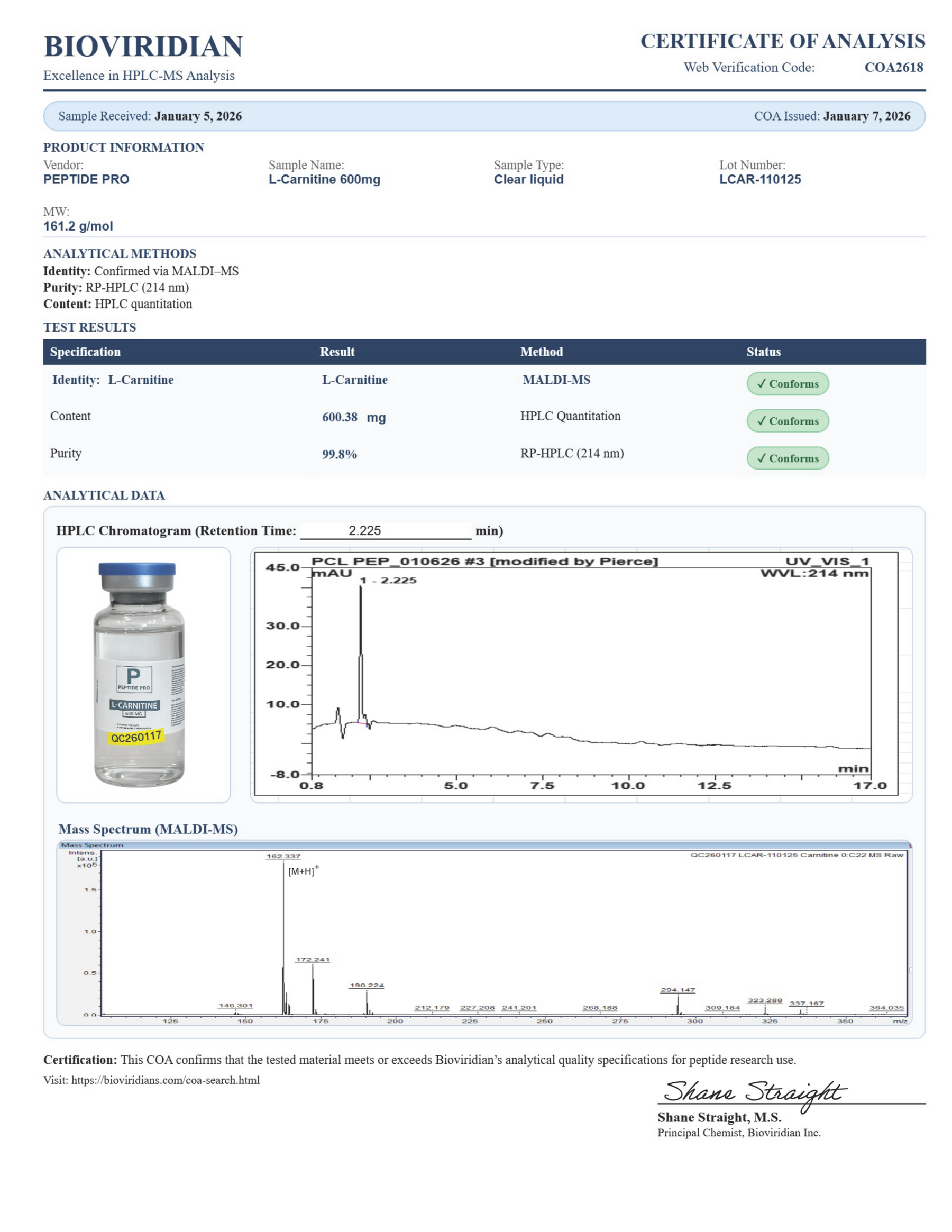Click the BIOVIRIDIAN company logo heading

[143, 46]
